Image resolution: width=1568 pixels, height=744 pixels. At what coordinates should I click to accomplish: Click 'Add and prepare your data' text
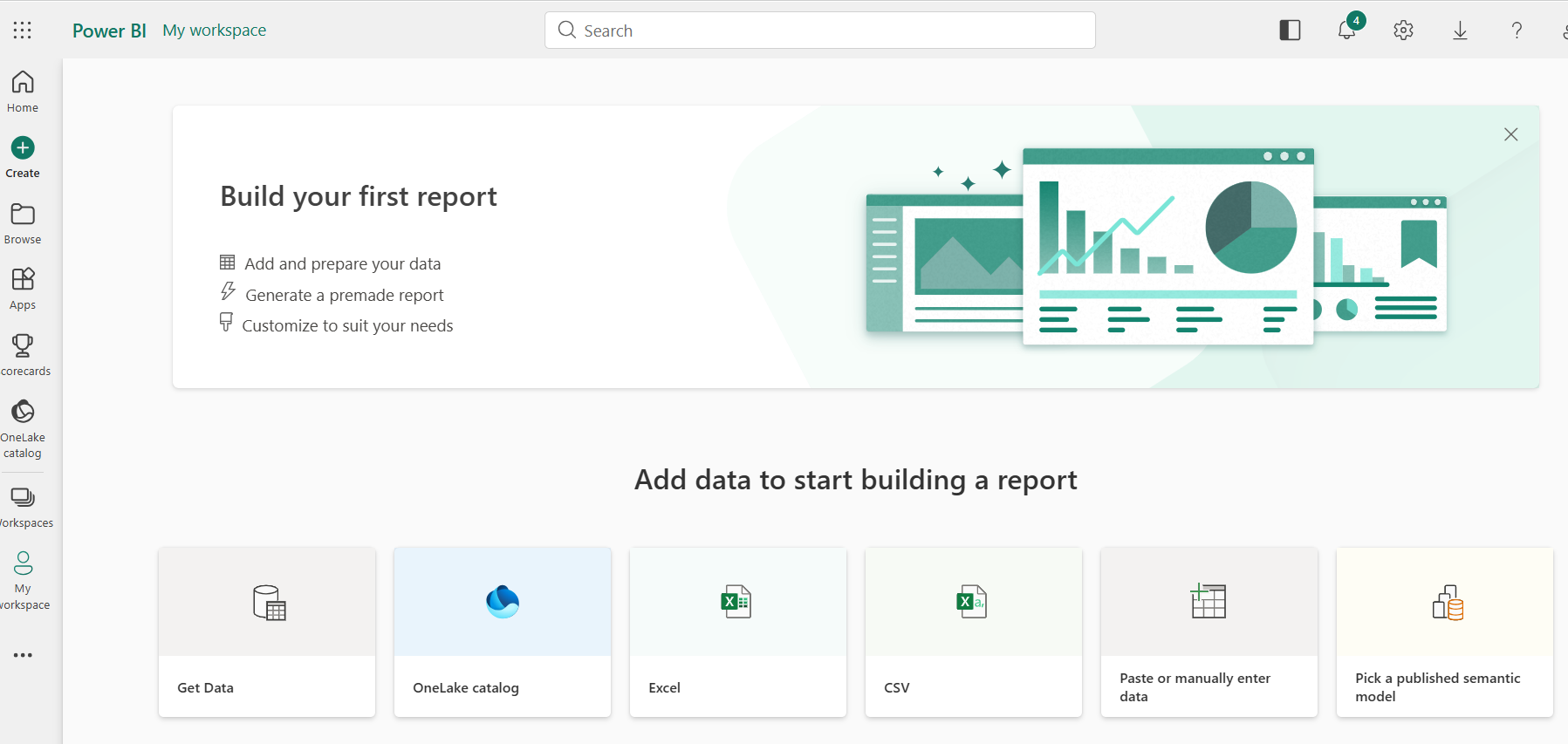pos(343,263)
